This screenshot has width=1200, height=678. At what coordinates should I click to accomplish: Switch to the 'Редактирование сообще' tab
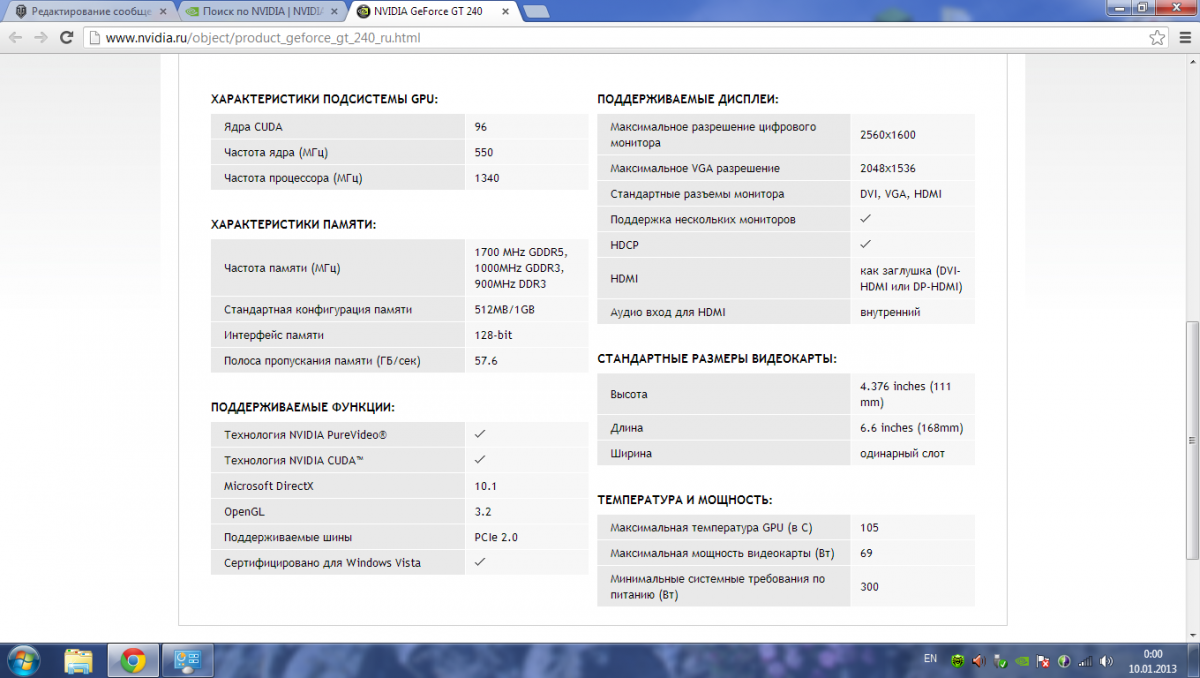(88, 13)
